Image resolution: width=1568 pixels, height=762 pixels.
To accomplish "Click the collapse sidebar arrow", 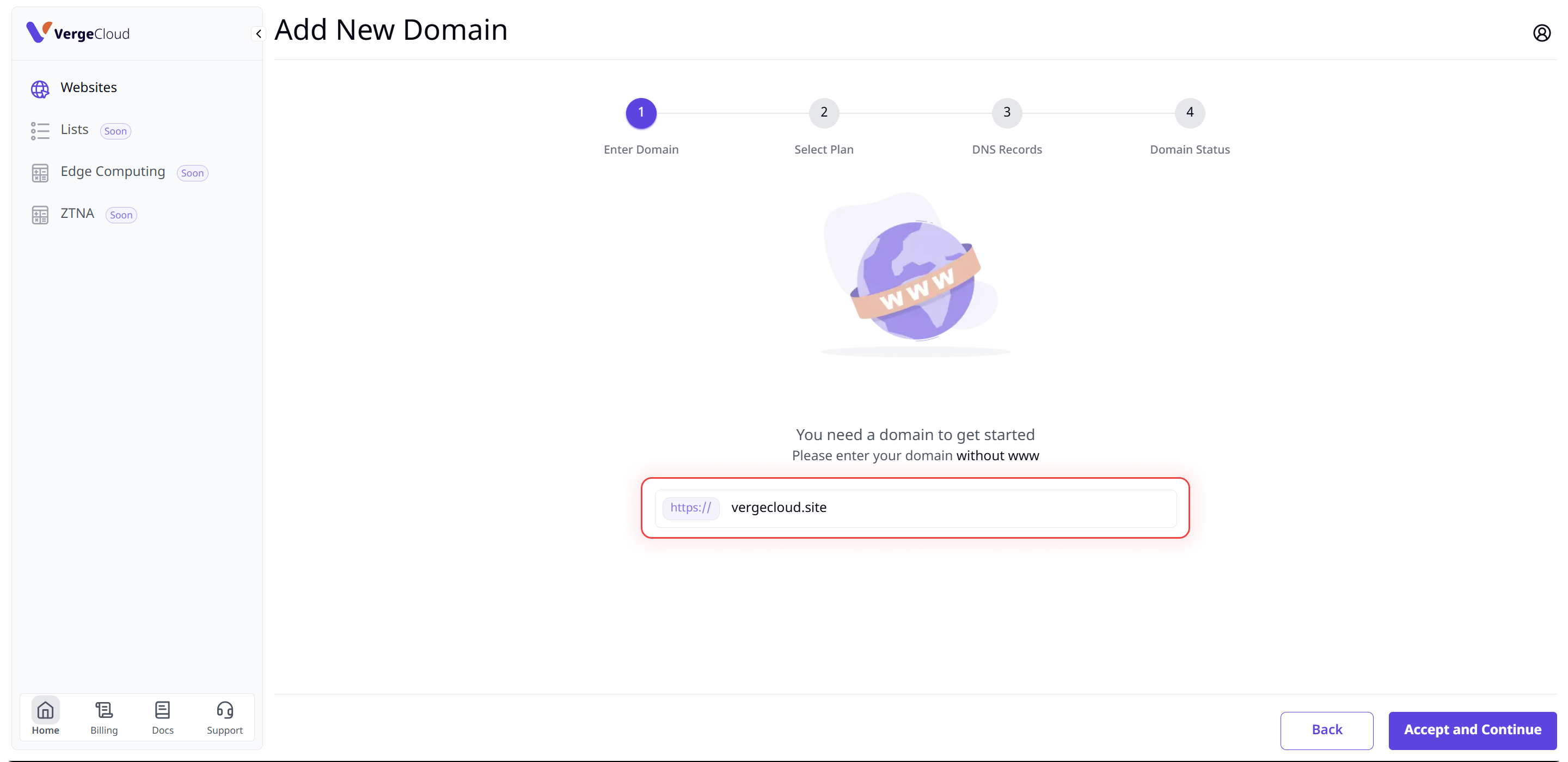I will 258,33.
